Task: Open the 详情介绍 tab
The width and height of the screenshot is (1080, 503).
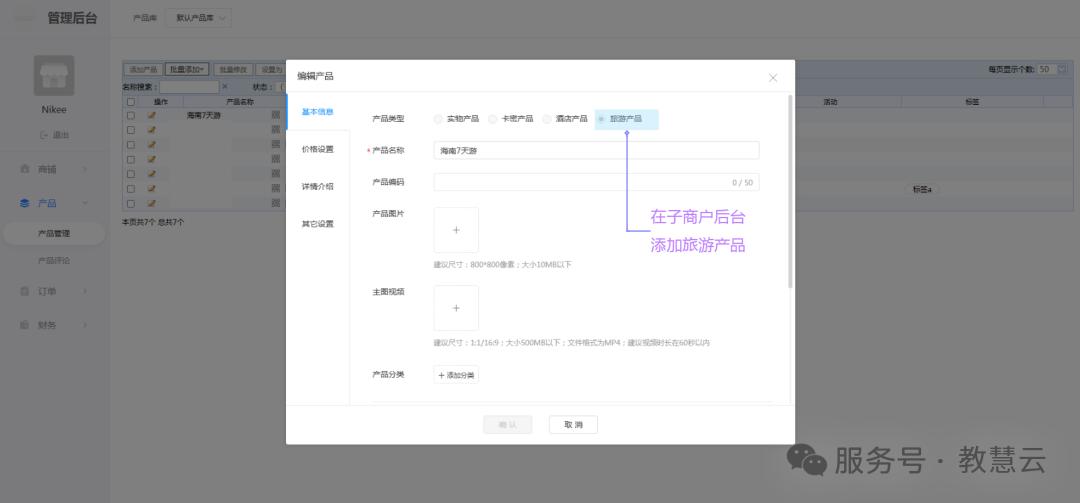Action: click(x=318, y=187)
